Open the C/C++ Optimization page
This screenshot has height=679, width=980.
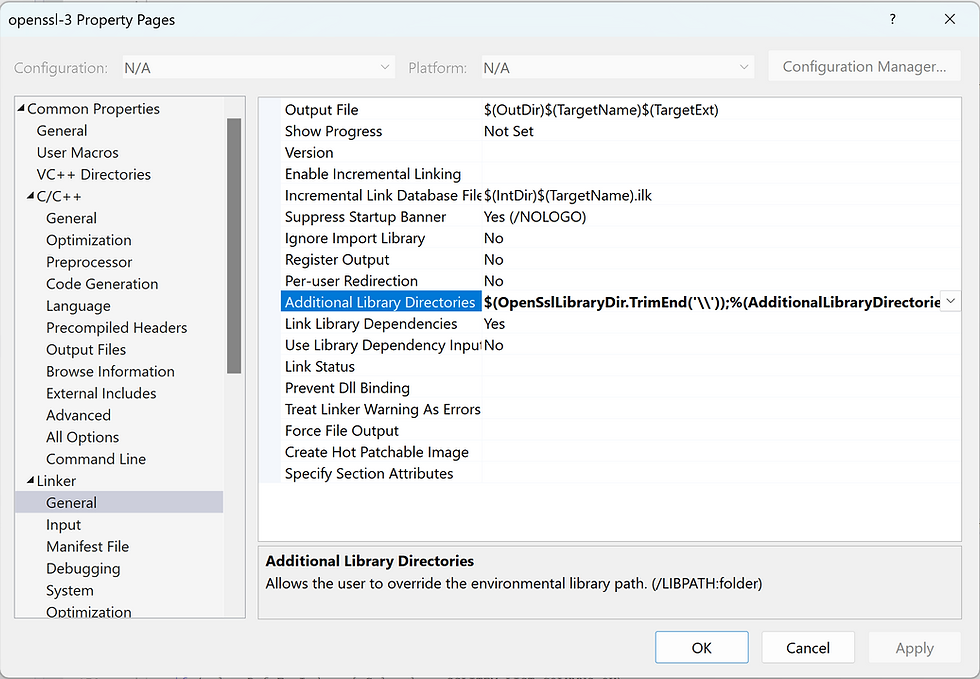(89, 239)
